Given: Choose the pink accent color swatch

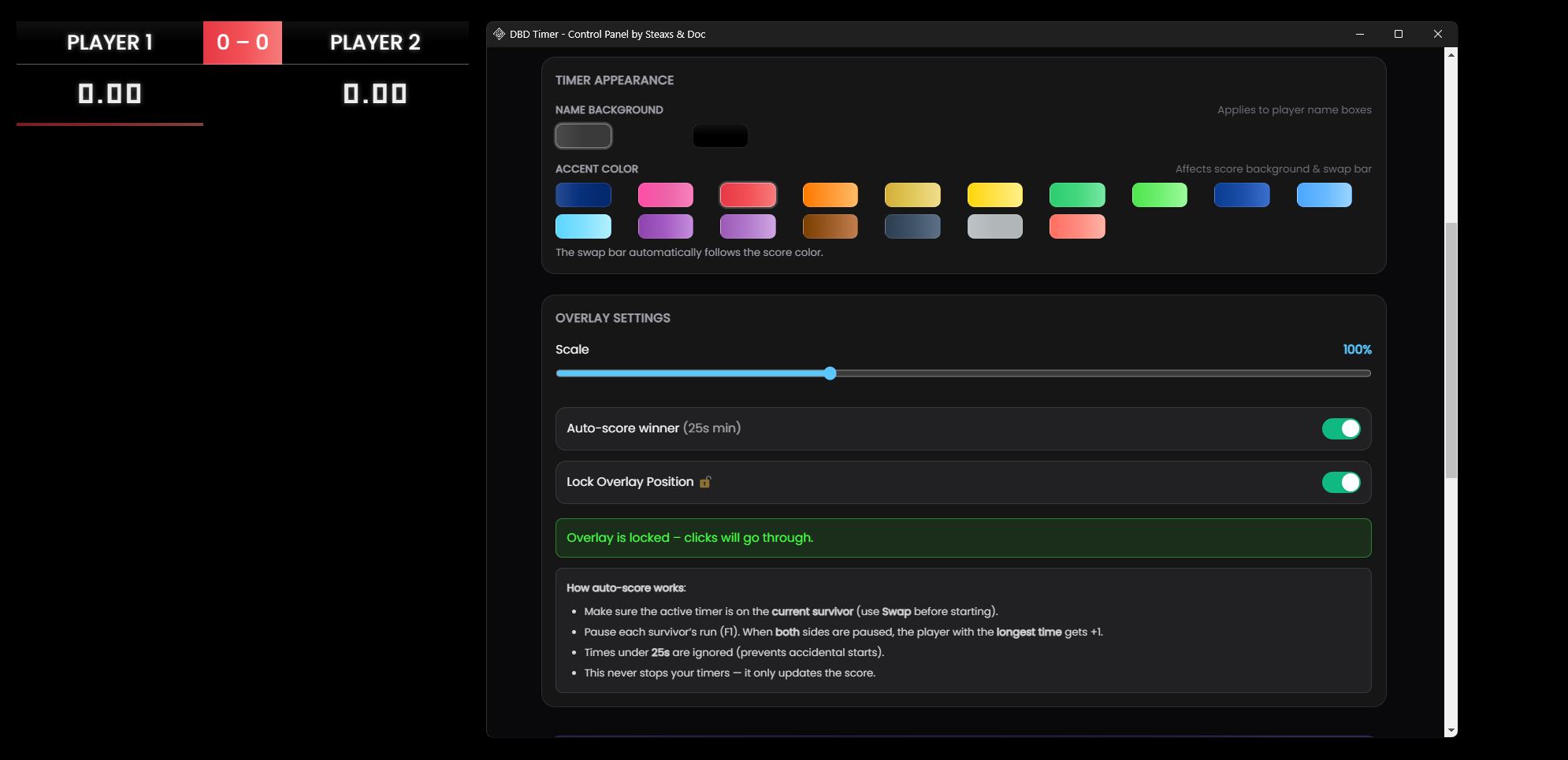Looking at the screenshot, I should tap(665, 195).
